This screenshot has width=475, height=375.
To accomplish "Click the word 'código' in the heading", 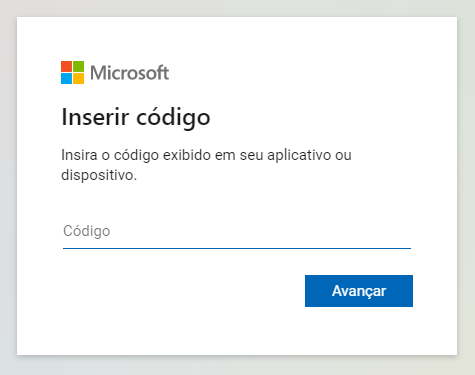I will 173,118.
